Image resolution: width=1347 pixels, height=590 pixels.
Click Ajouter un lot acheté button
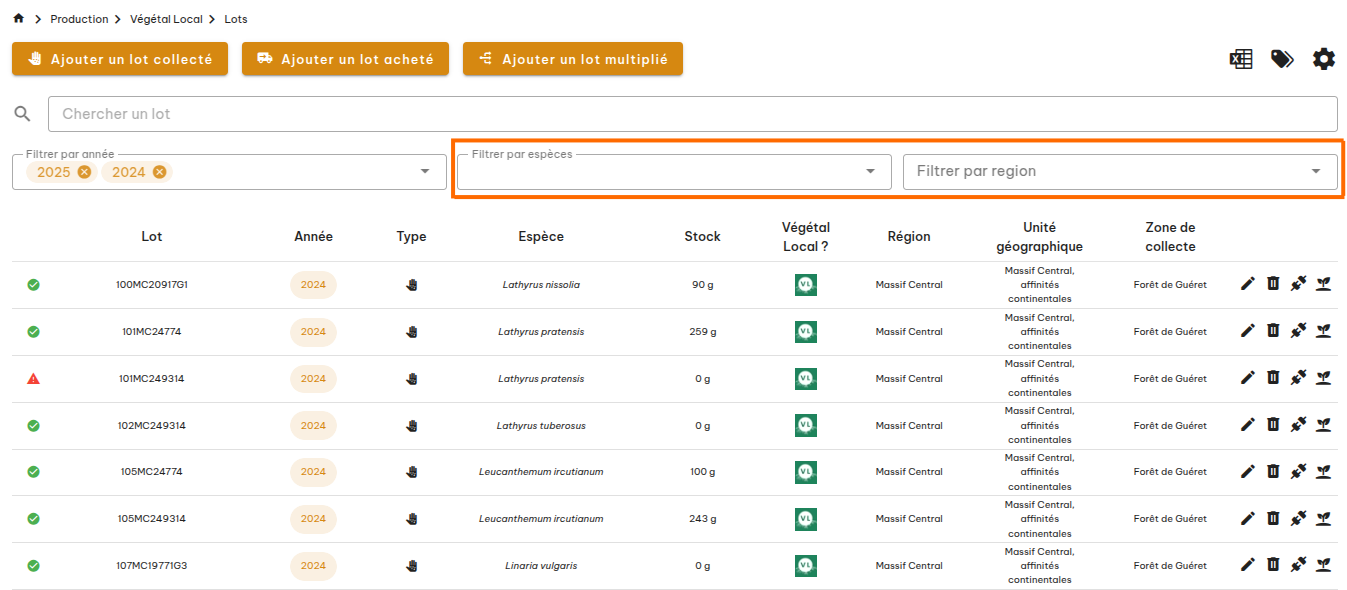[345, 59]
